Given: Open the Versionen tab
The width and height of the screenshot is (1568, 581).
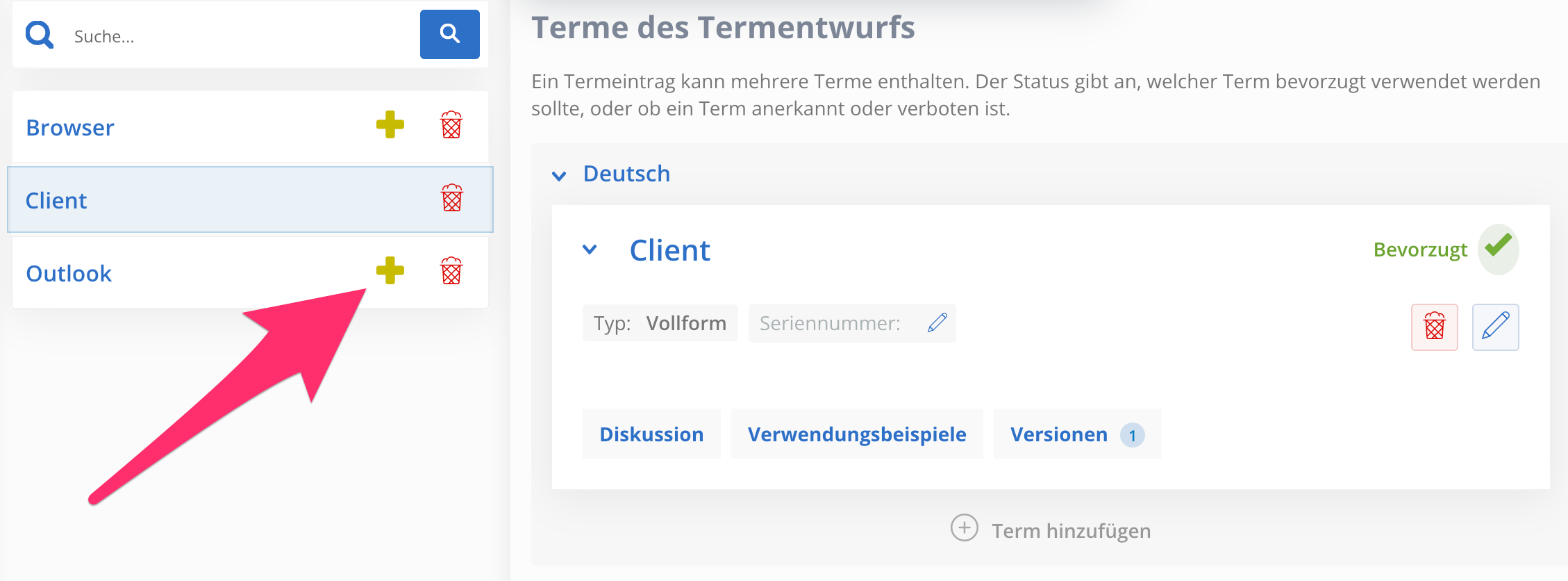Looking at the screenshot, I should [1077, 434].
